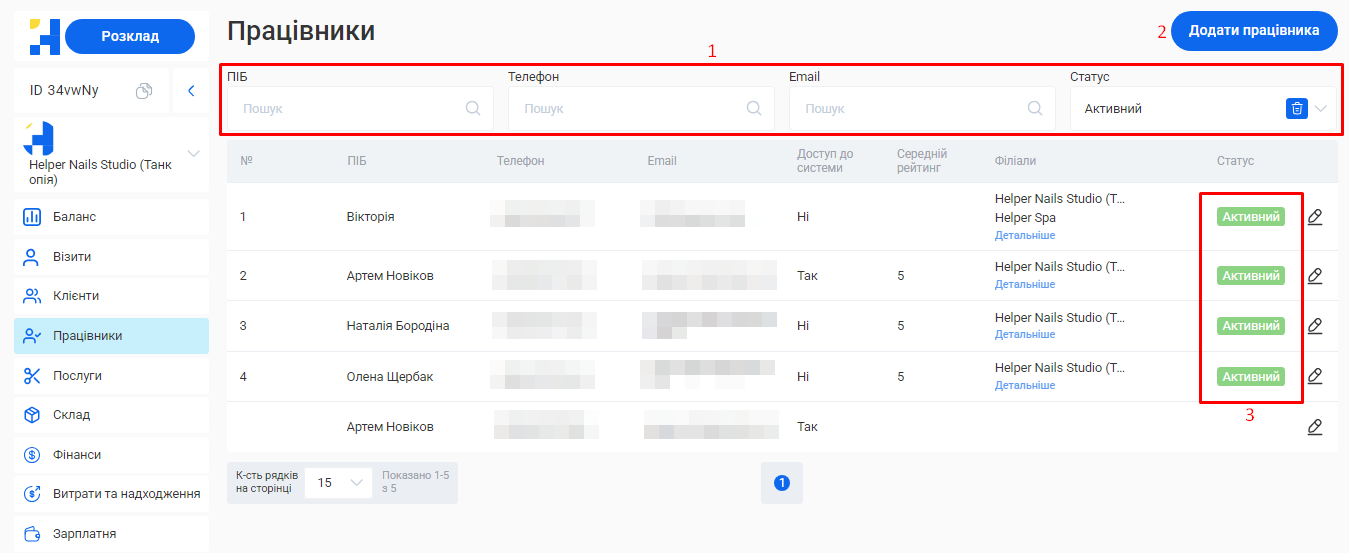The height and width of the screenshot is (553, 1349).
Task: Expand the Helper Nails Studio branch selector
Action: pyautogui.click(x=194, y=153)
